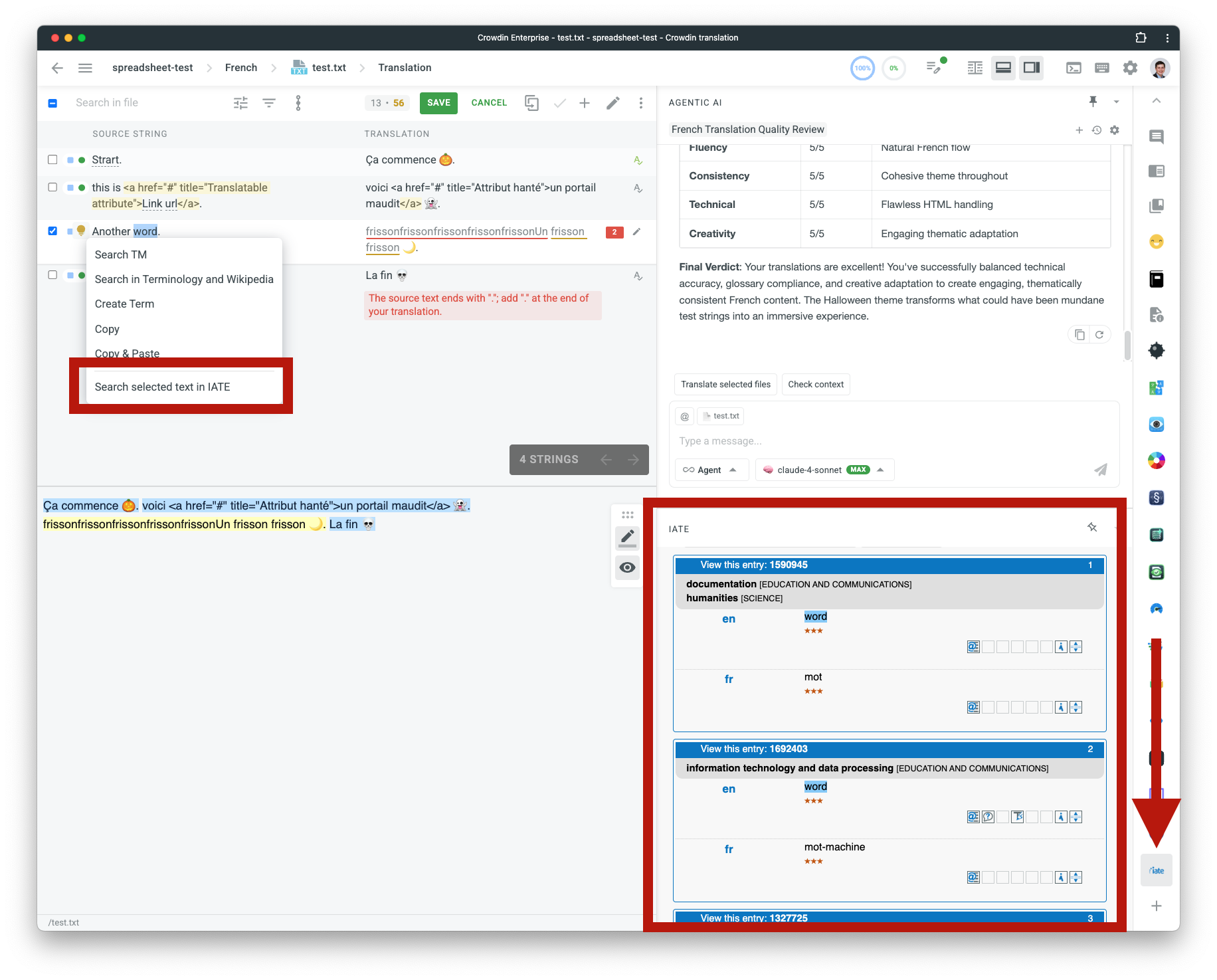Open editor settings gear in top bar
The width and height of the screenshot is (1217, 980).
(x=1130, y=68)
